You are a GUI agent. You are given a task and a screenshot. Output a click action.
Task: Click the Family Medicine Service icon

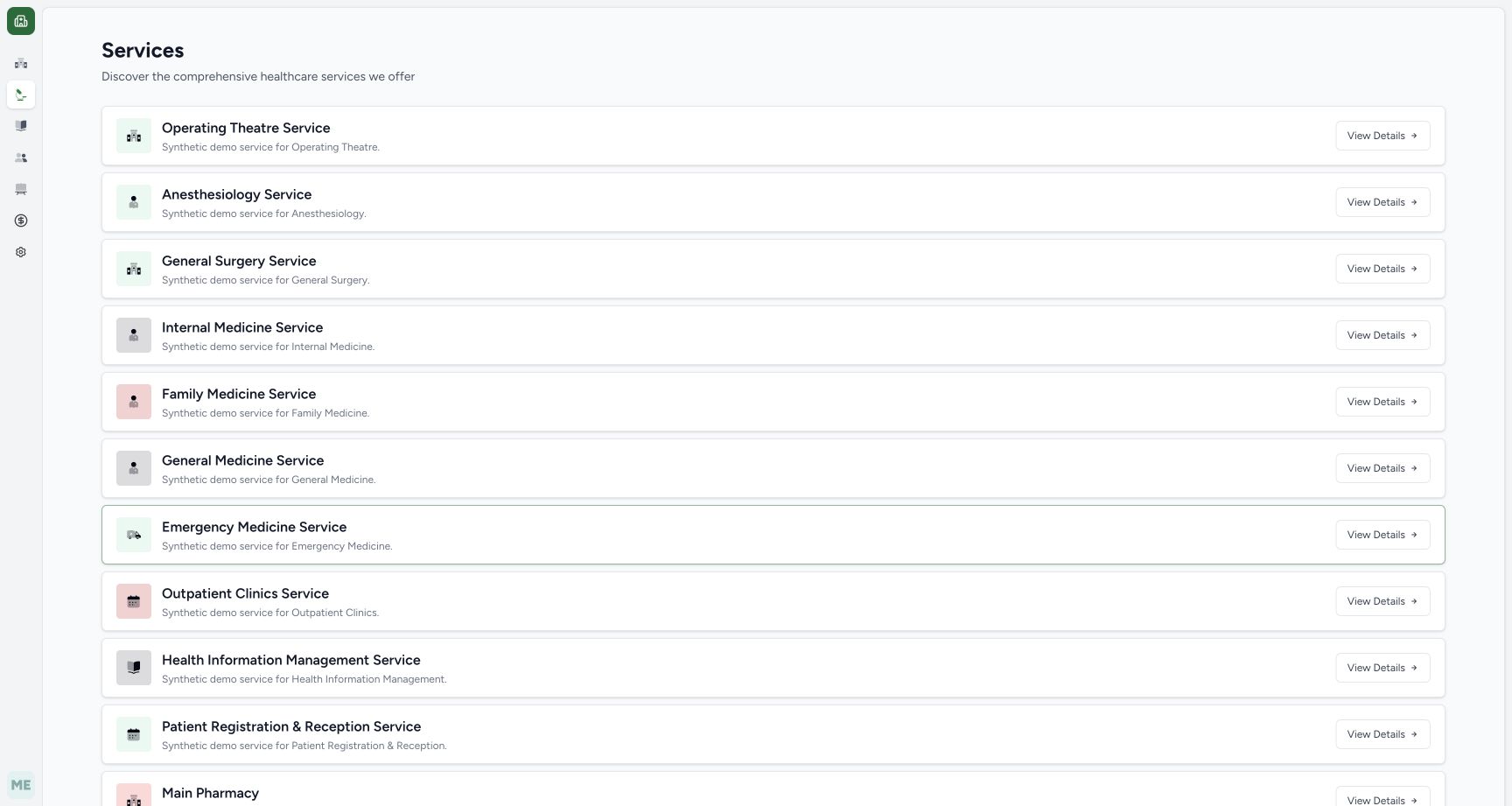[x=134, y=402]
